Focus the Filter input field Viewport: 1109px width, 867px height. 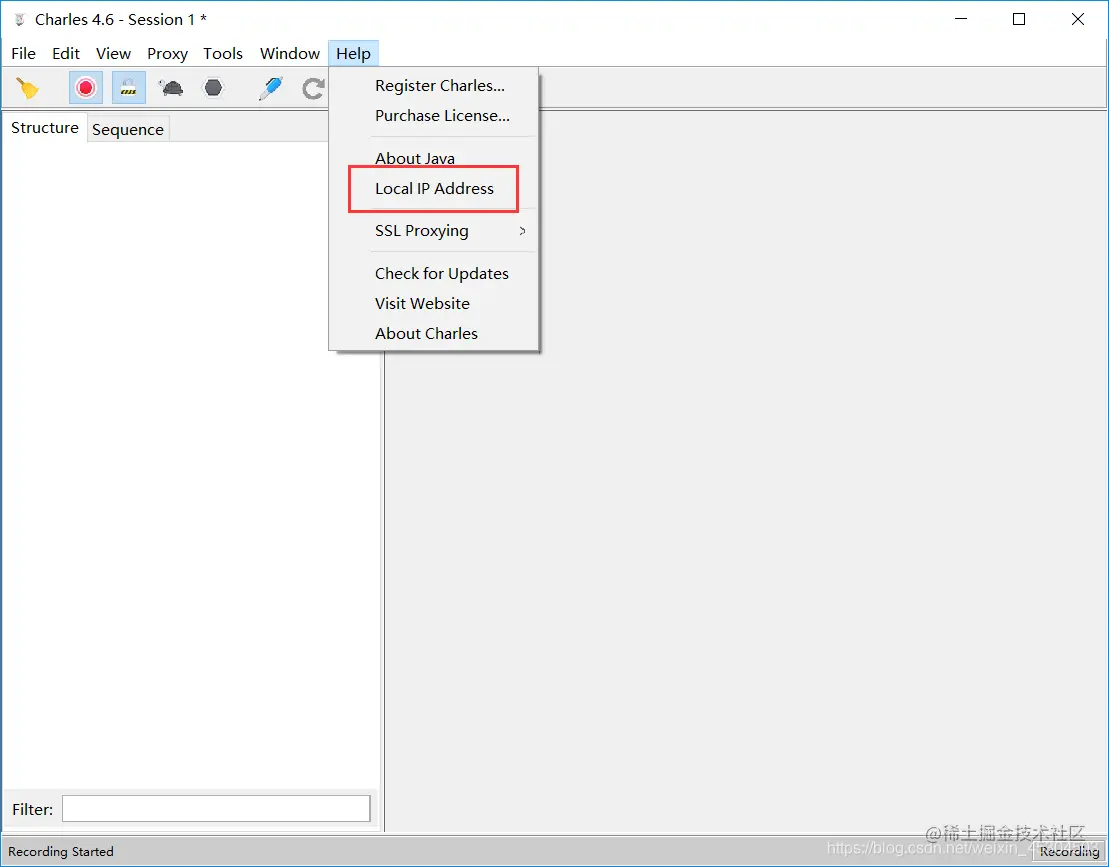tap(216, 808)
